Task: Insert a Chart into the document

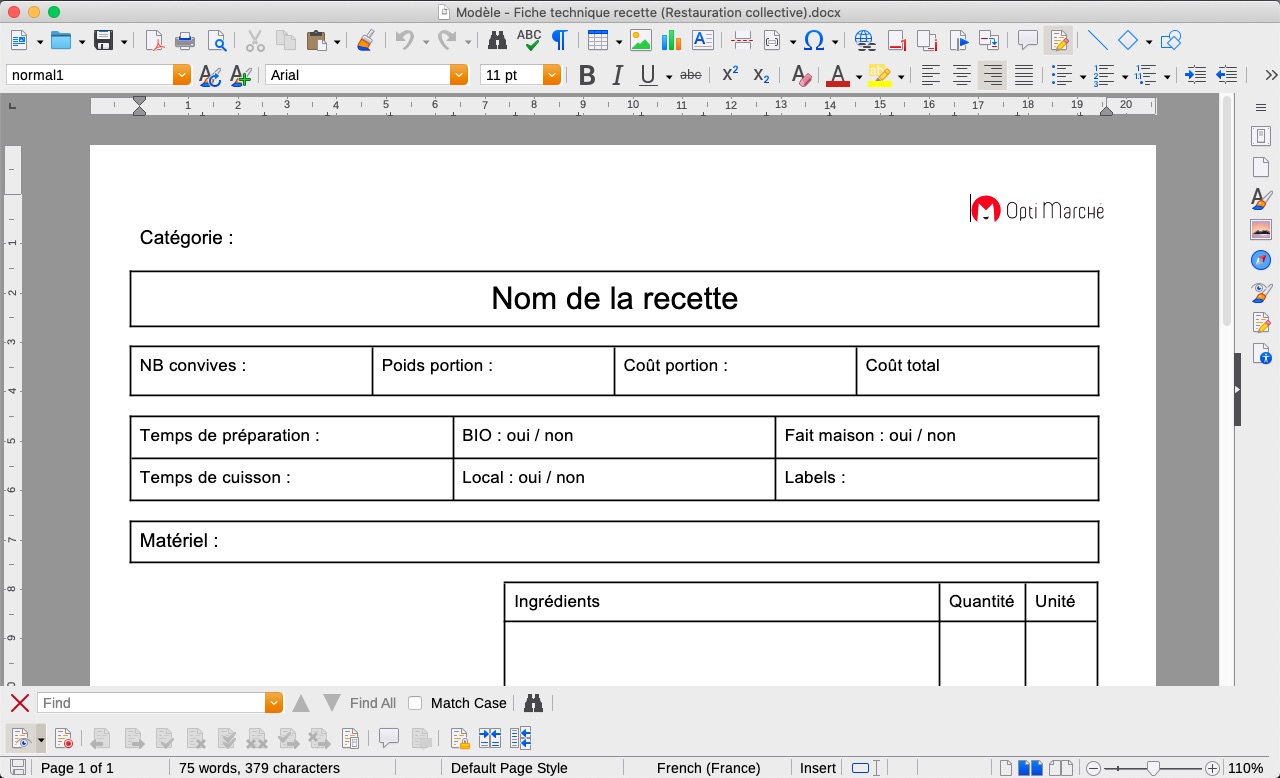Action: pyautogui.click(x=671, y=40)
